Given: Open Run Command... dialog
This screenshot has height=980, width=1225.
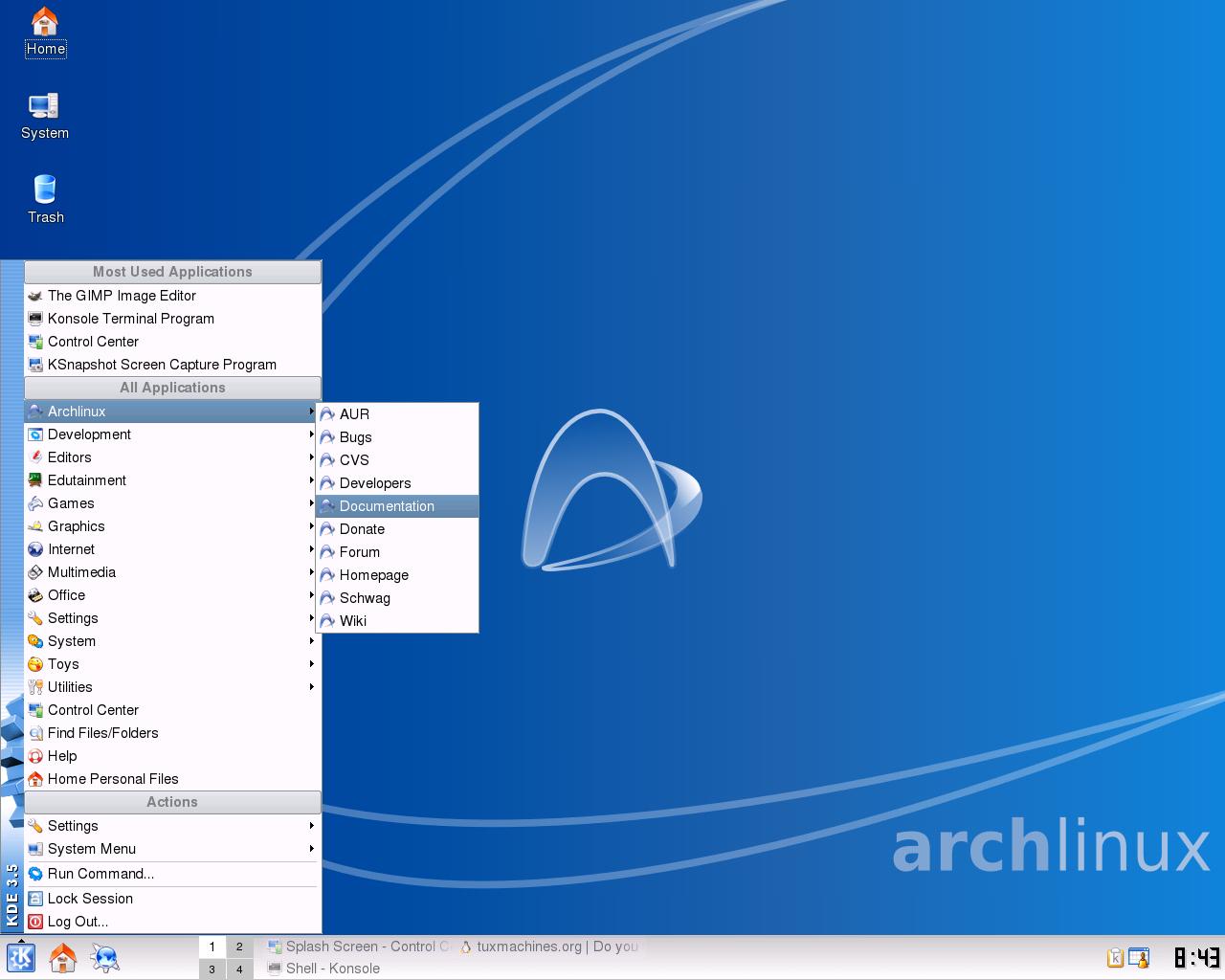Looking at the screenshot, I should pyautogui.click(x=172, y=874).
